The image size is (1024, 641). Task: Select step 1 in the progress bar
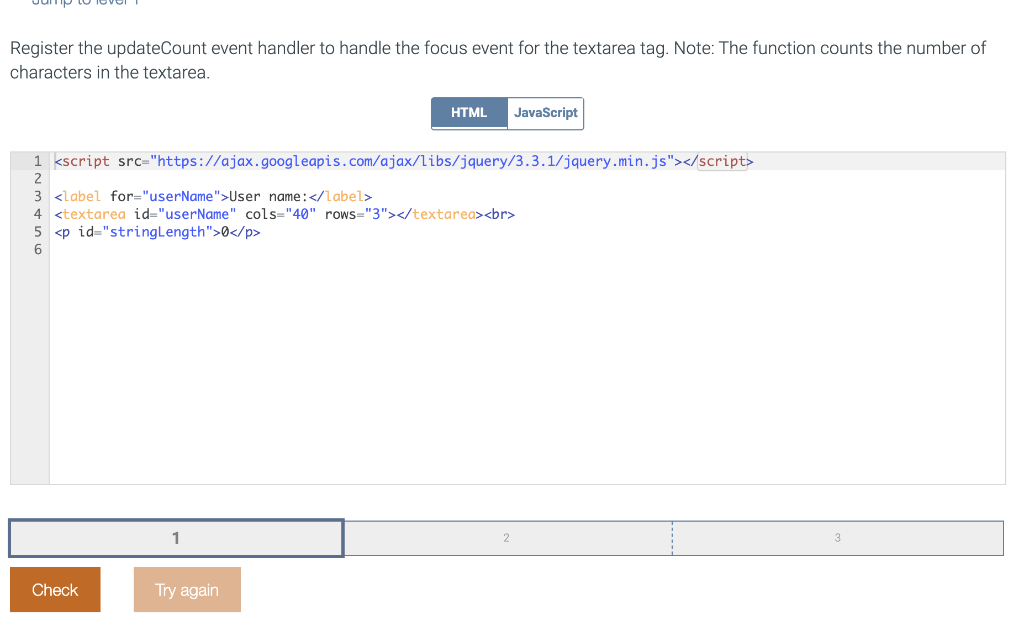pos(175,537)
